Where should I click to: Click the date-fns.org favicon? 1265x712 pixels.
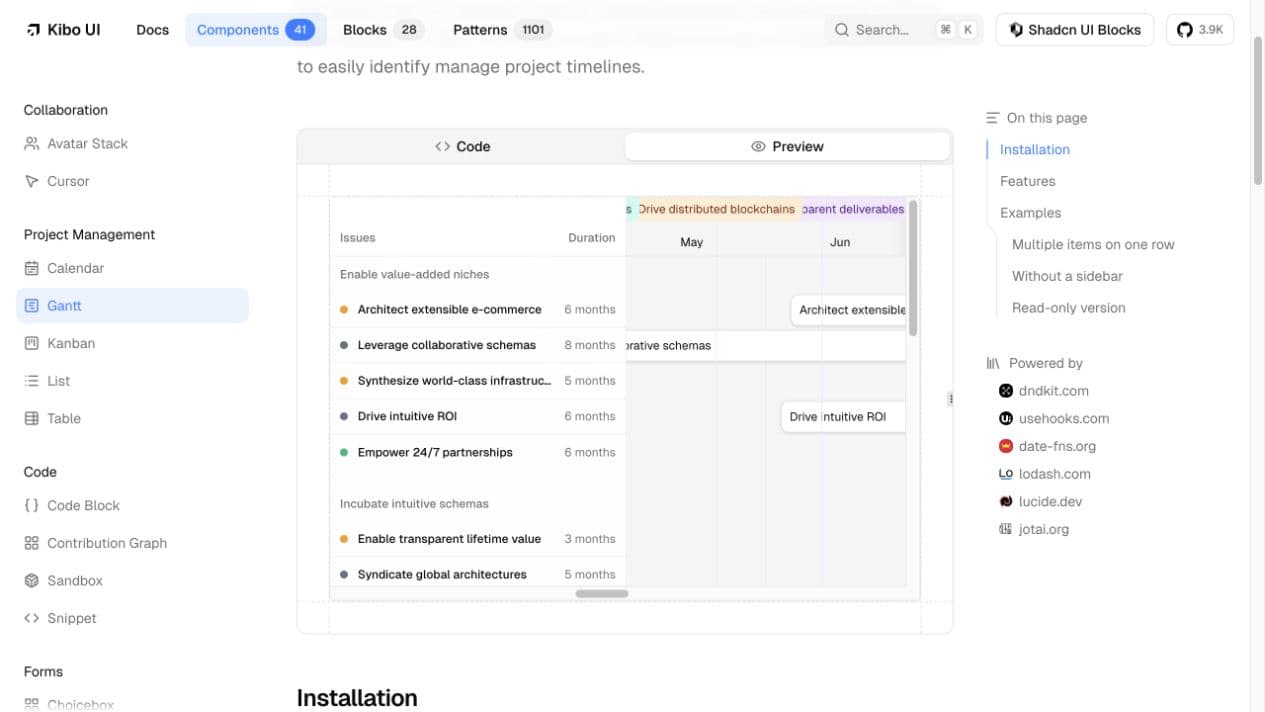coord(1006,446)
